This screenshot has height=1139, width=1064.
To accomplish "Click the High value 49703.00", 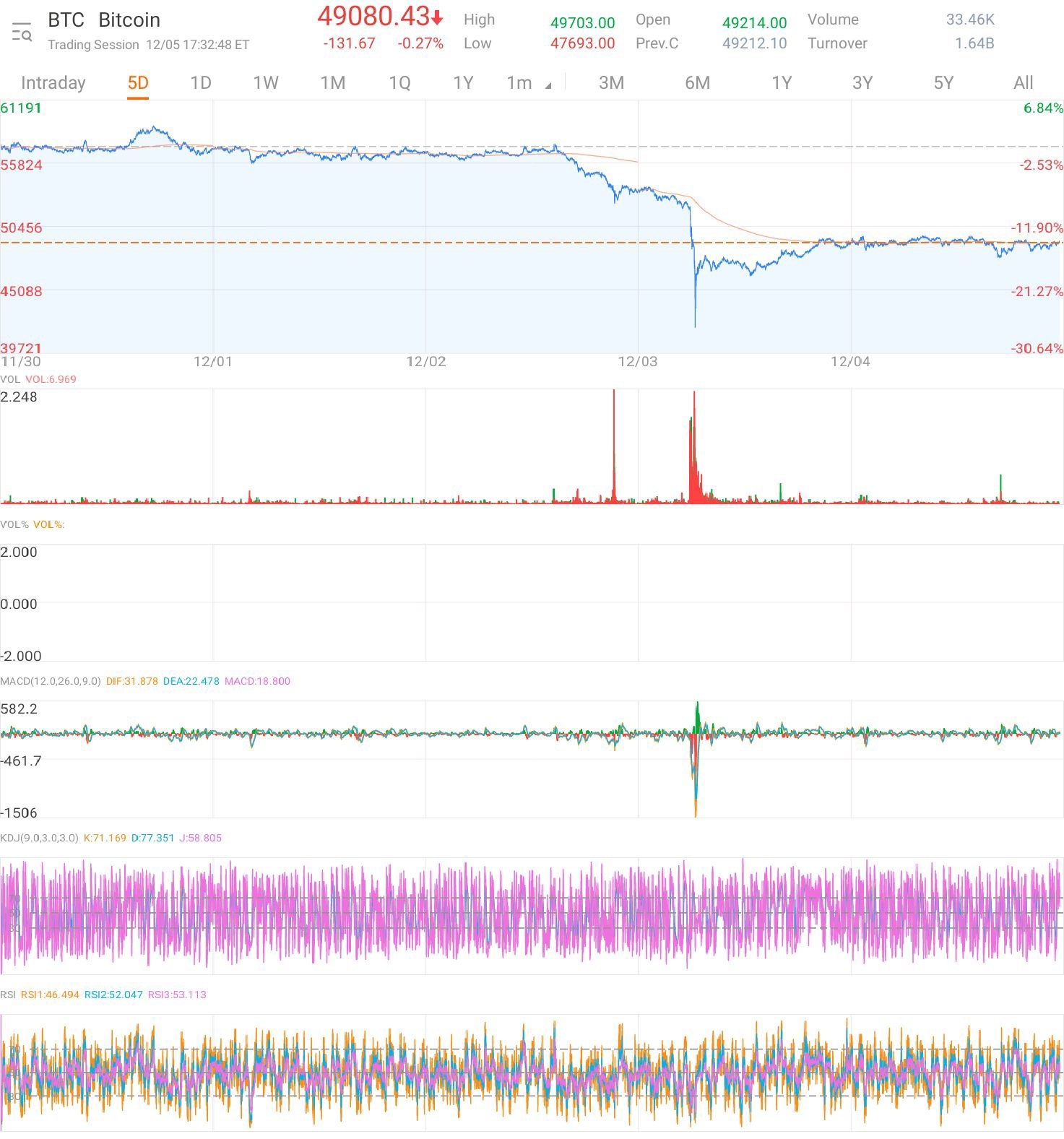I will (x=583, y=23).
